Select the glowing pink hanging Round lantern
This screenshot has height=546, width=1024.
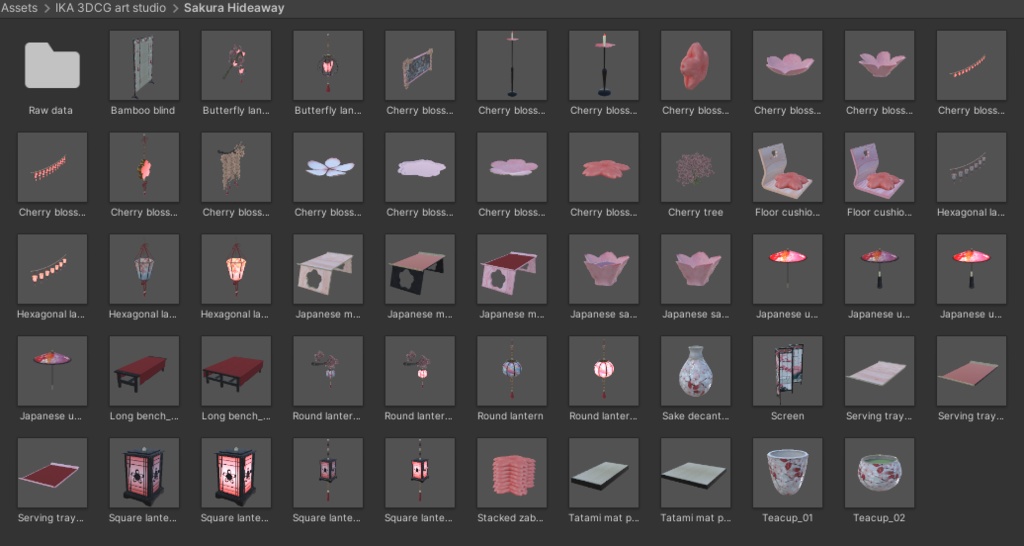[x=603, y=371]
